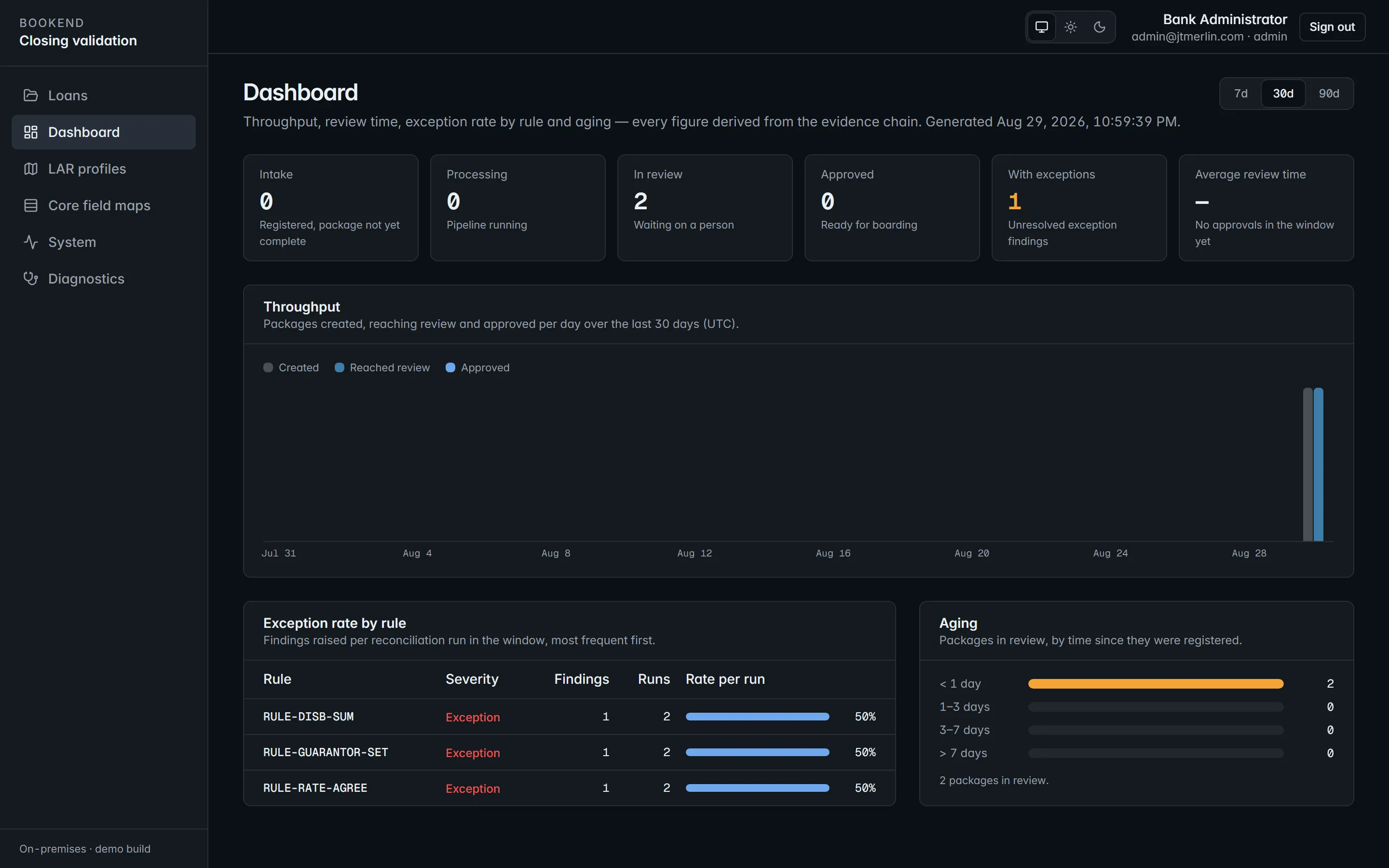Image resolution: width=1389 pixels, height=868 pixels.
Task: Open the Diagnostics page label
Action: point(86,279)
